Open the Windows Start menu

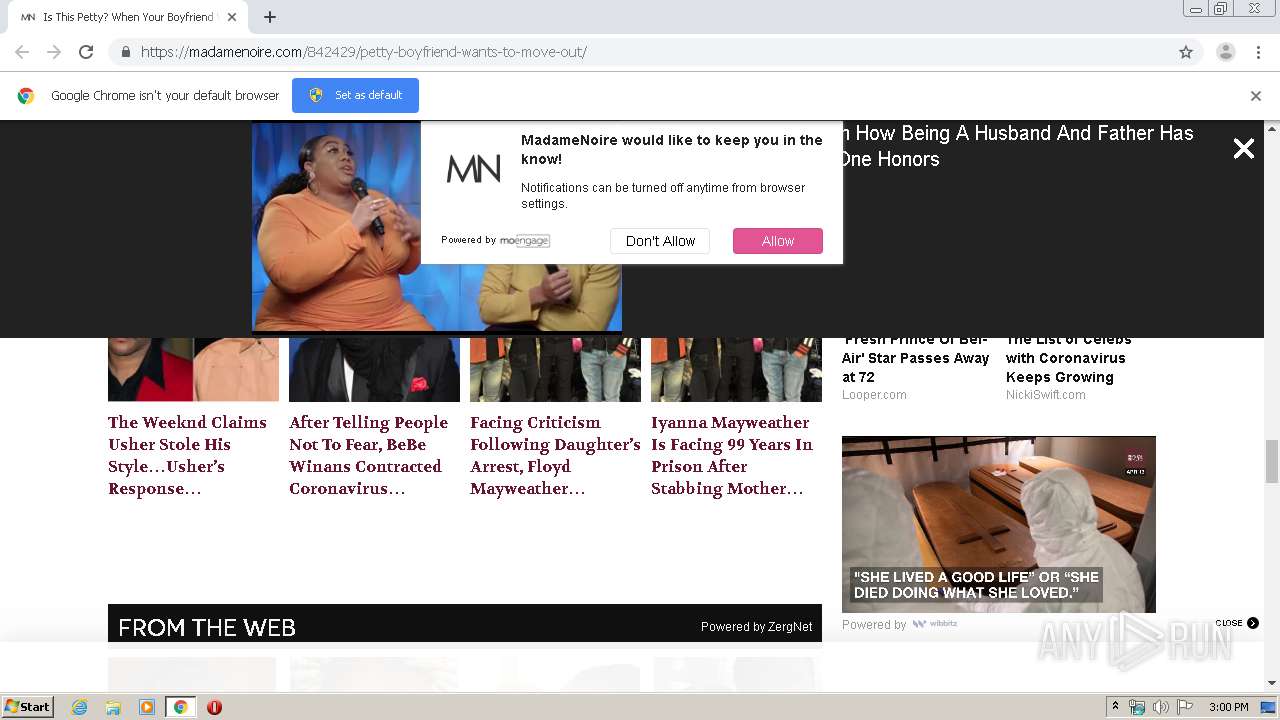click(28, 707)
